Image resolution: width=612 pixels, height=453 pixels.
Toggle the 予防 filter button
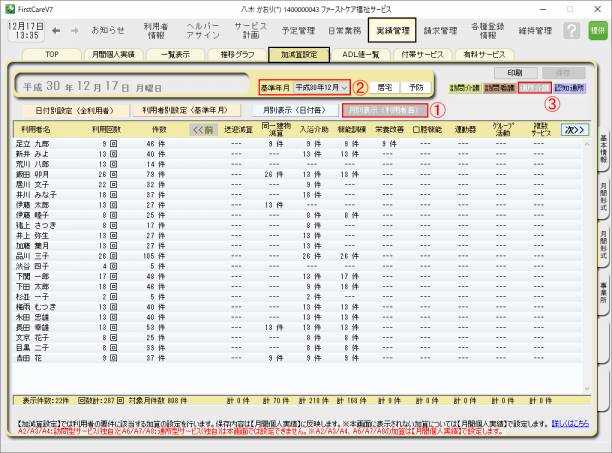click(x=416, y=88)
